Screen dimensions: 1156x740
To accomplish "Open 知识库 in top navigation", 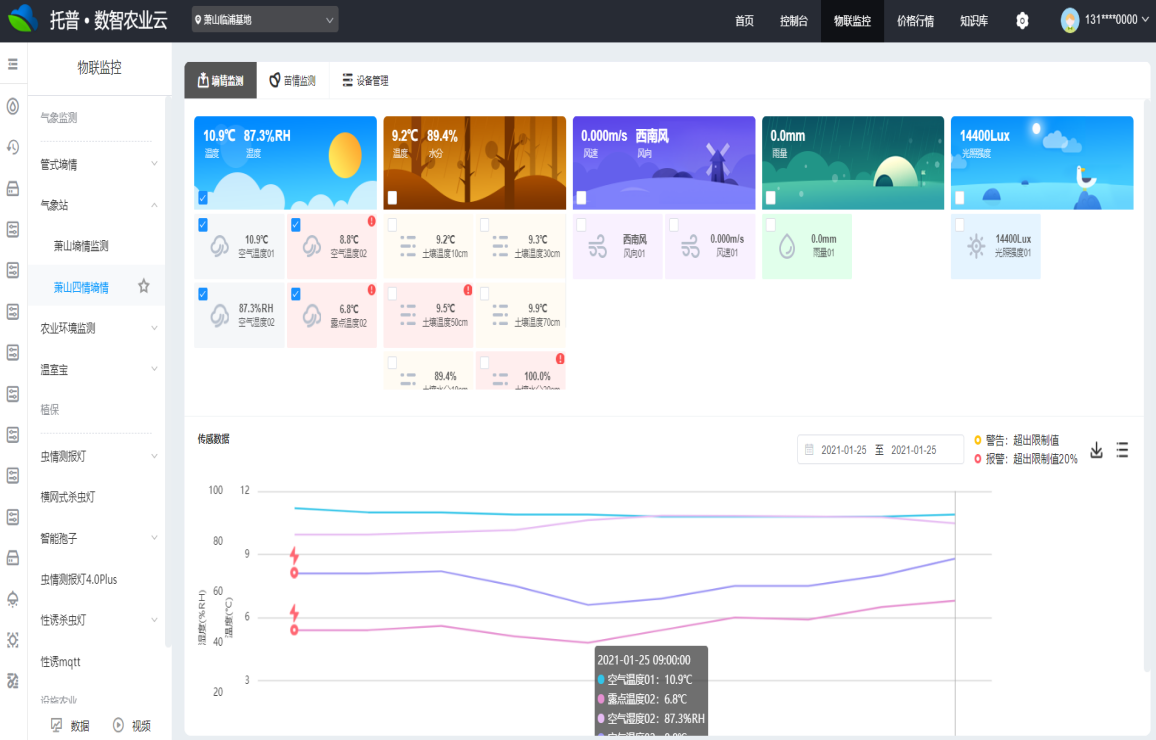I will coord(974,21).
